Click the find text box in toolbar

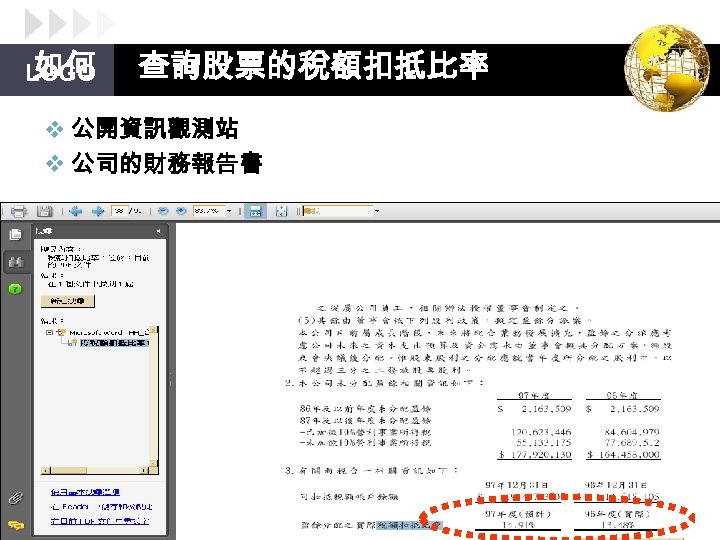(x=338, y=211)
